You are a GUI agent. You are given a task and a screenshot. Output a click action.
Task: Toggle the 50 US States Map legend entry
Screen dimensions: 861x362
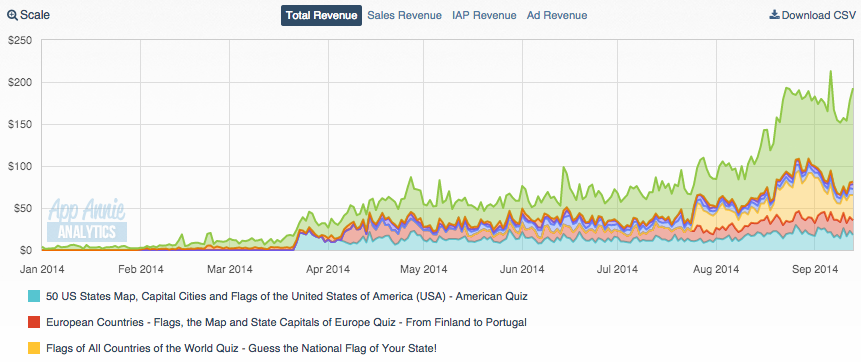(287, 297)
